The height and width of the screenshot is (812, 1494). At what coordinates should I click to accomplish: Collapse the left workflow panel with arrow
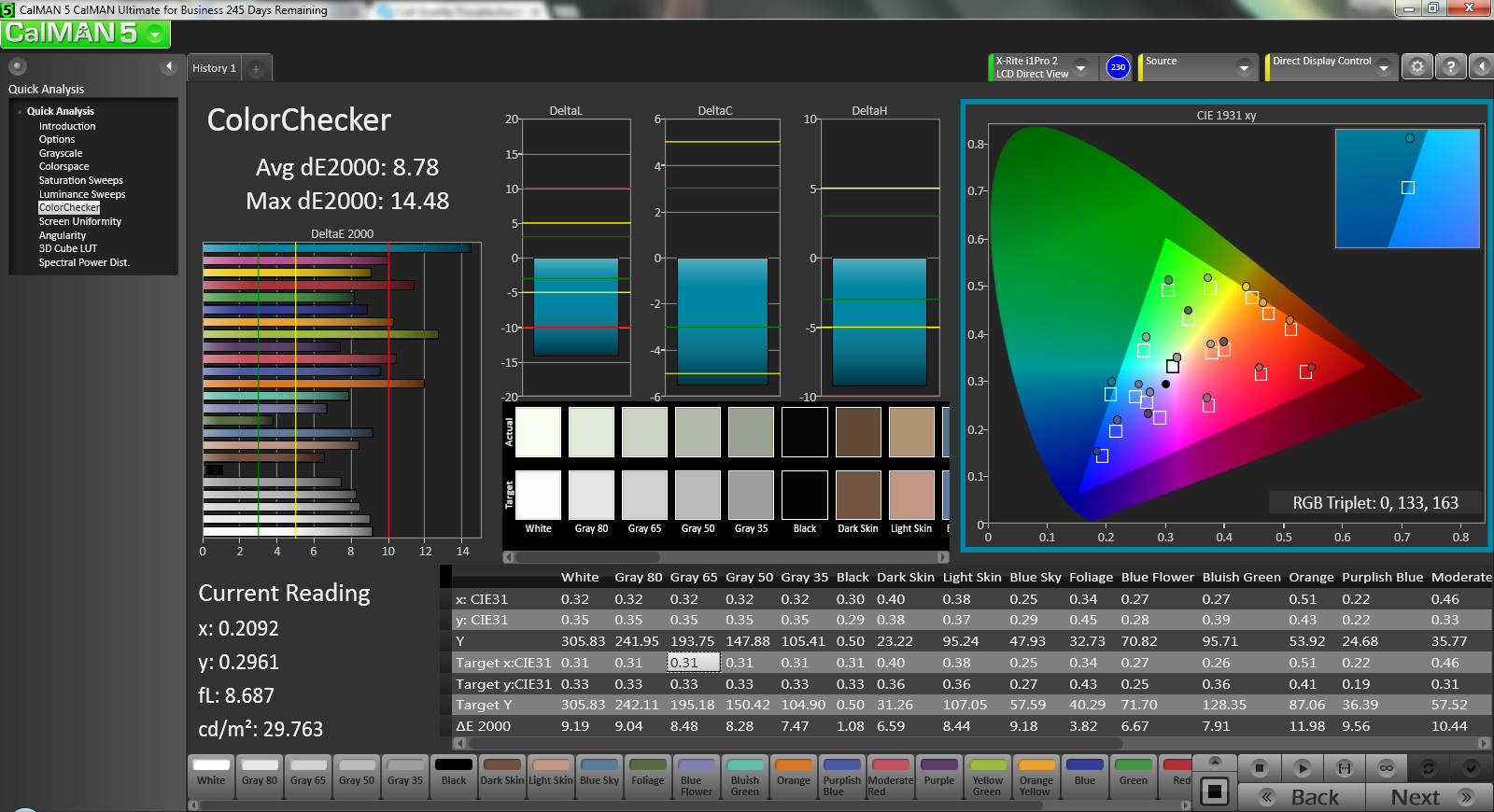point(168,66)
